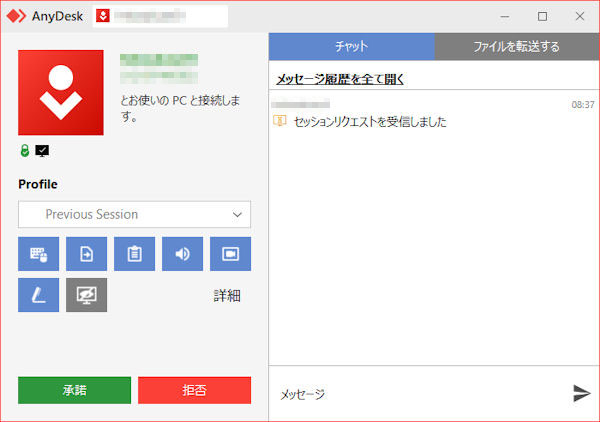Open the Previous Session profile dropdown
Image resolution: width=600 pixels, height=422 pixels.
point(134,214)
